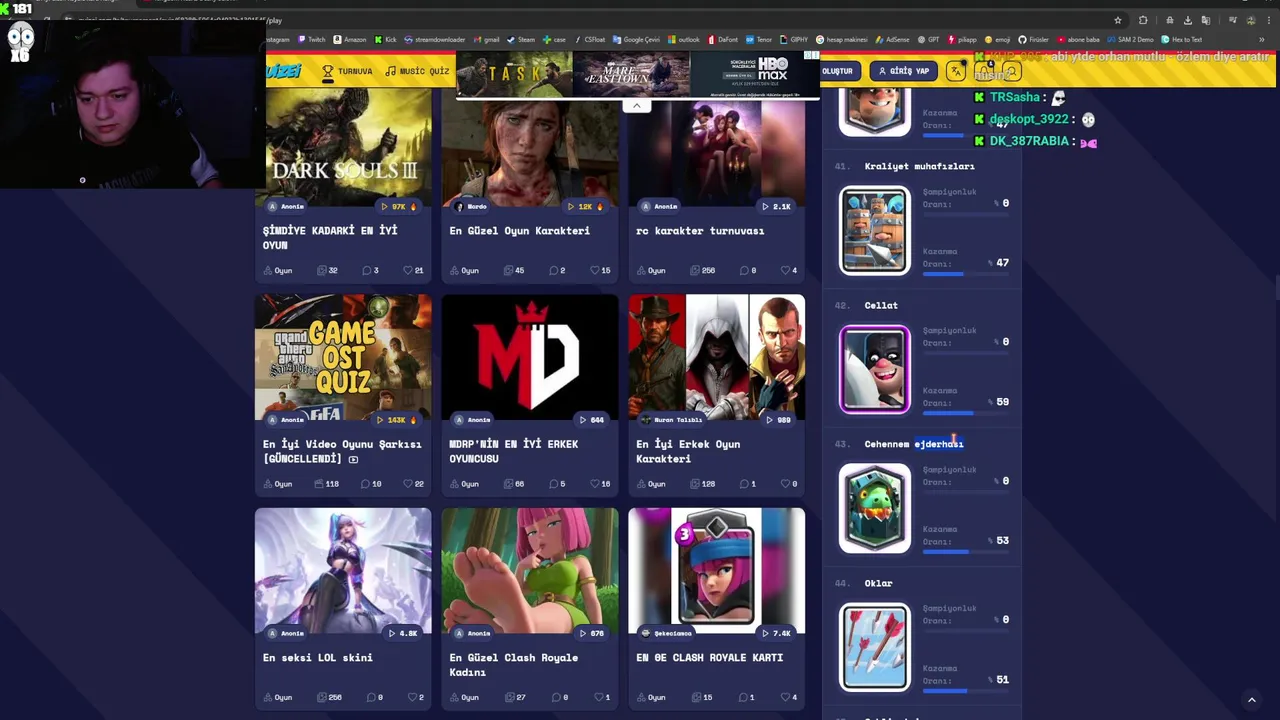Open En İyi Video Oyunu Şarkısı quiz title
Viewport: 1280px width, 720px height.
(342, 451)
